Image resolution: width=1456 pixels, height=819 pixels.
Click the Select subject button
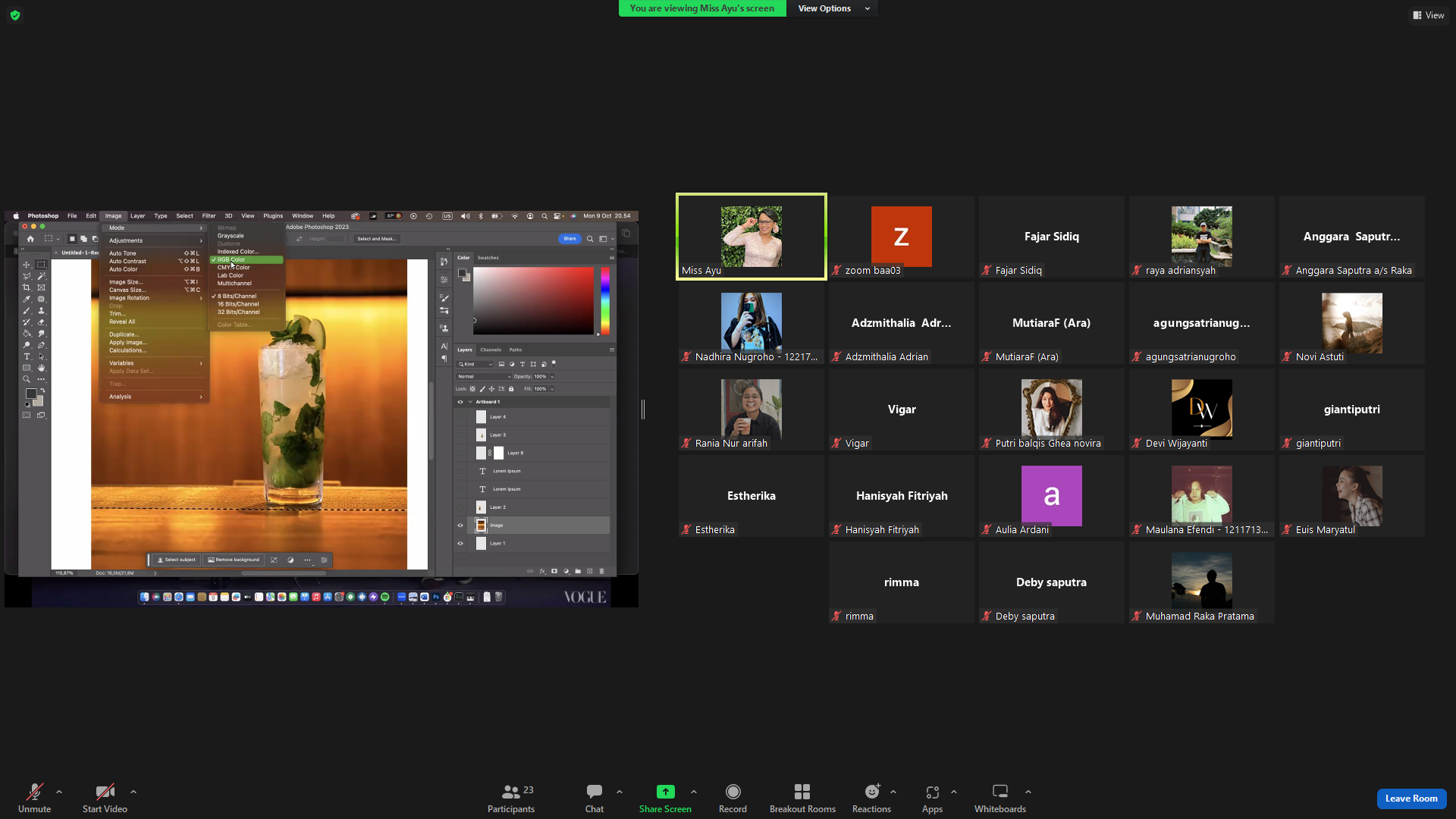[177, 560]
